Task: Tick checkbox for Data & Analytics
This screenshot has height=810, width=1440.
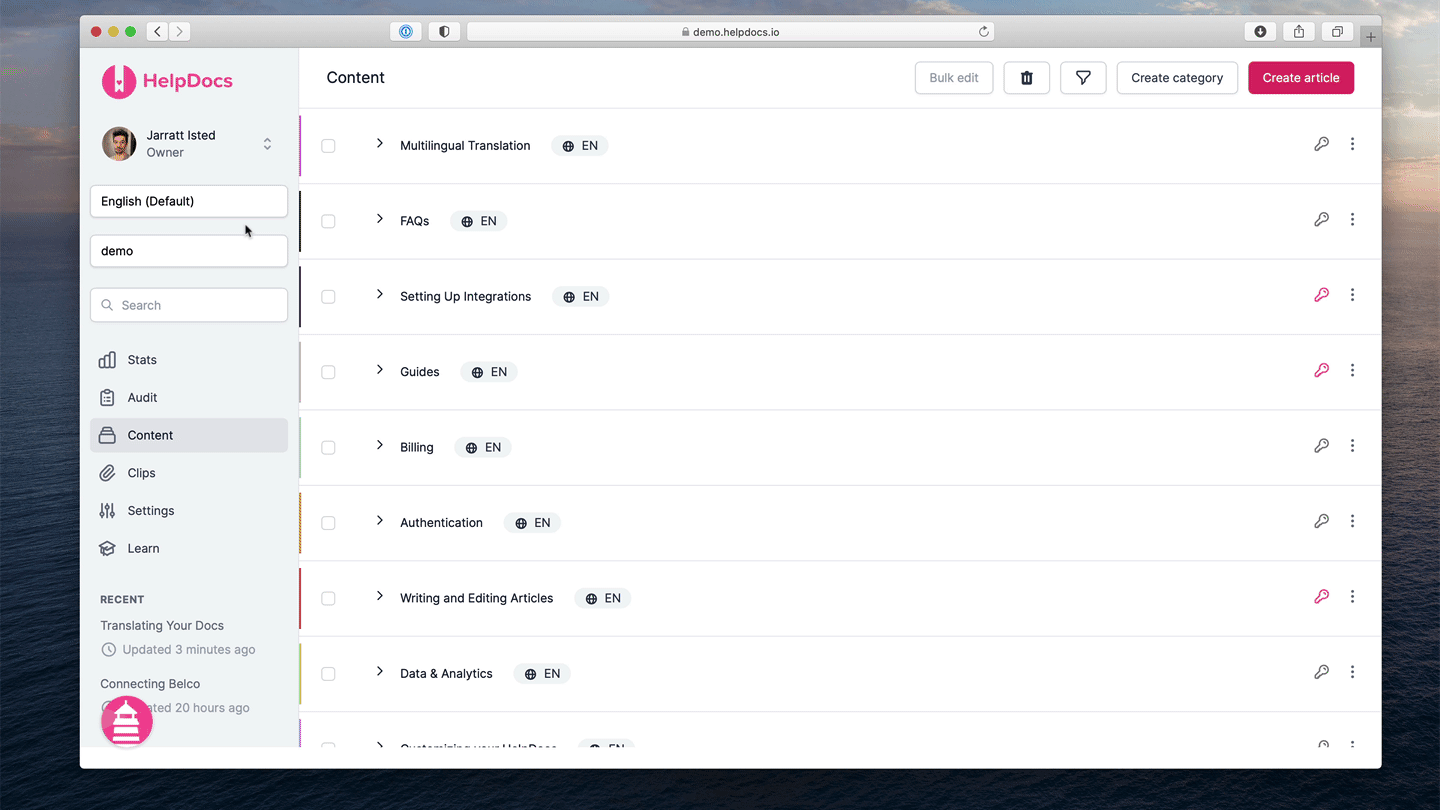Action: 328,674
